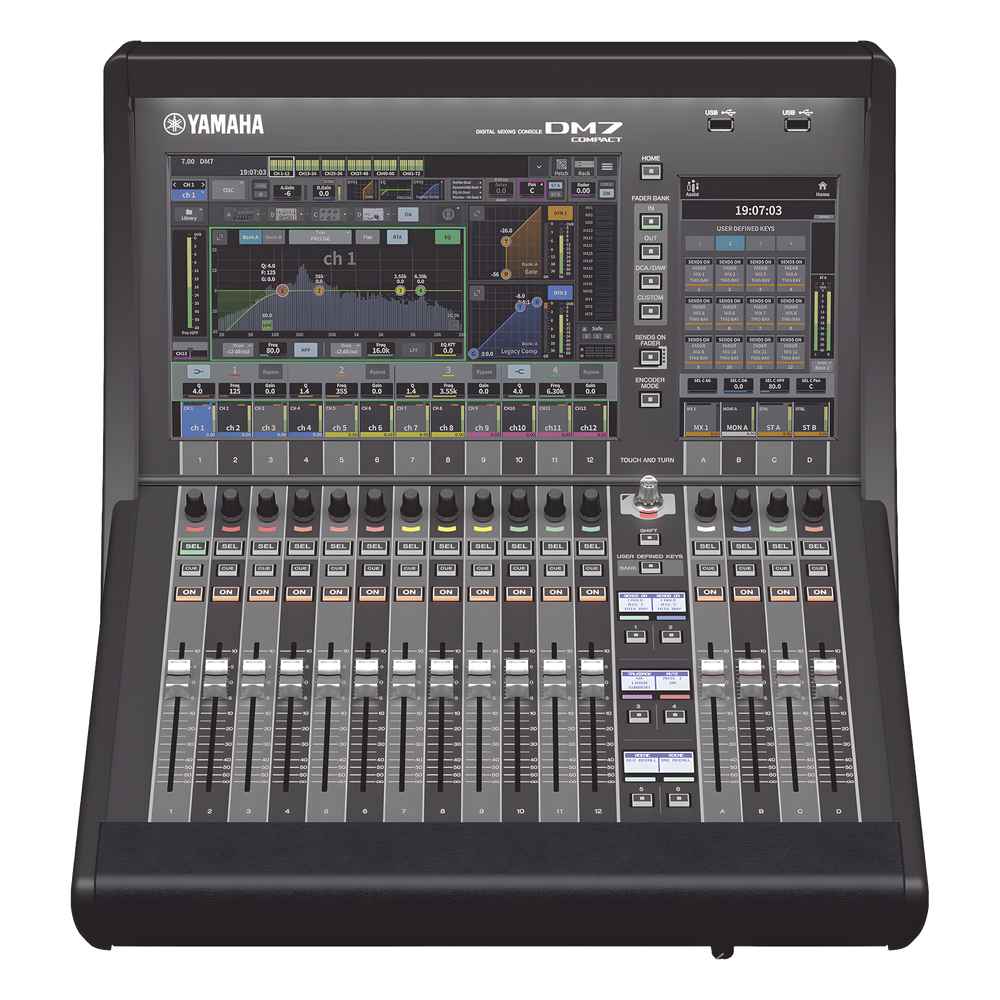
Task: Select the CH61-72 meter bank tab
Action: 411,167
